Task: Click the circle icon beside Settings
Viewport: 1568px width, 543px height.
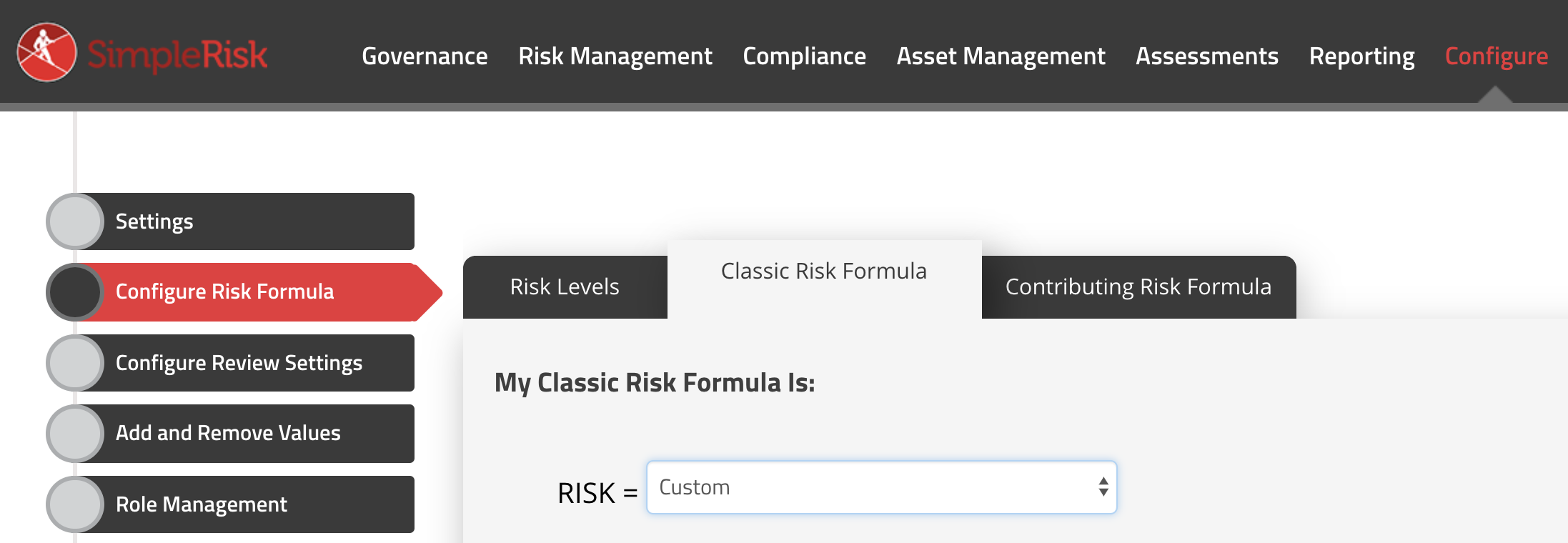Action: coord(75,221)
